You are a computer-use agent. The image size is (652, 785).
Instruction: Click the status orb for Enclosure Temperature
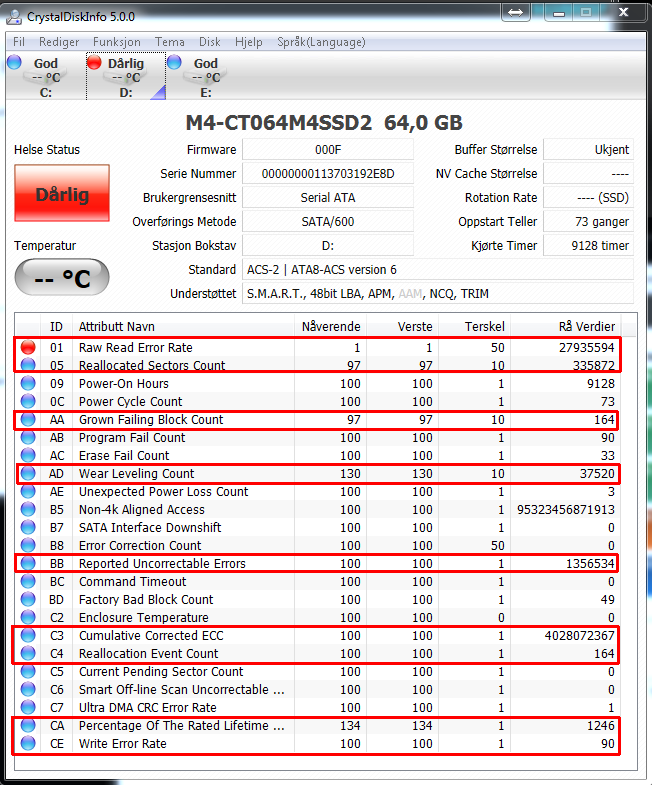tap(28, 617)
